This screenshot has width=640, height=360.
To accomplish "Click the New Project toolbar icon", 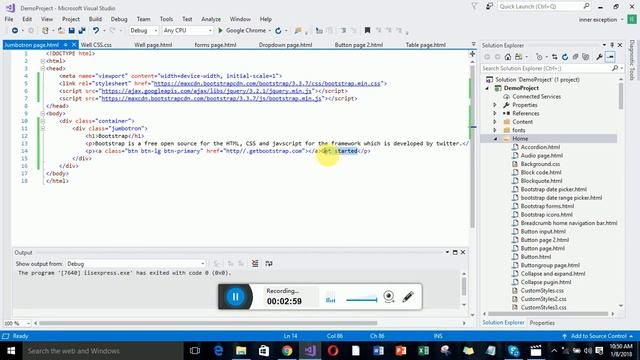I will point(45,31).
